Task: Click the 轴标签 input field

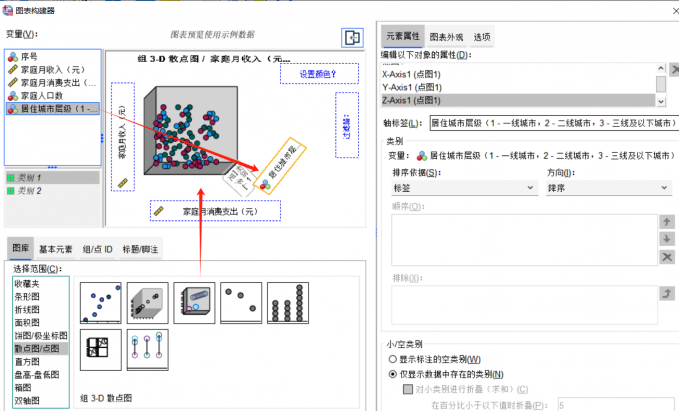Action: click(x=554, y=123)
